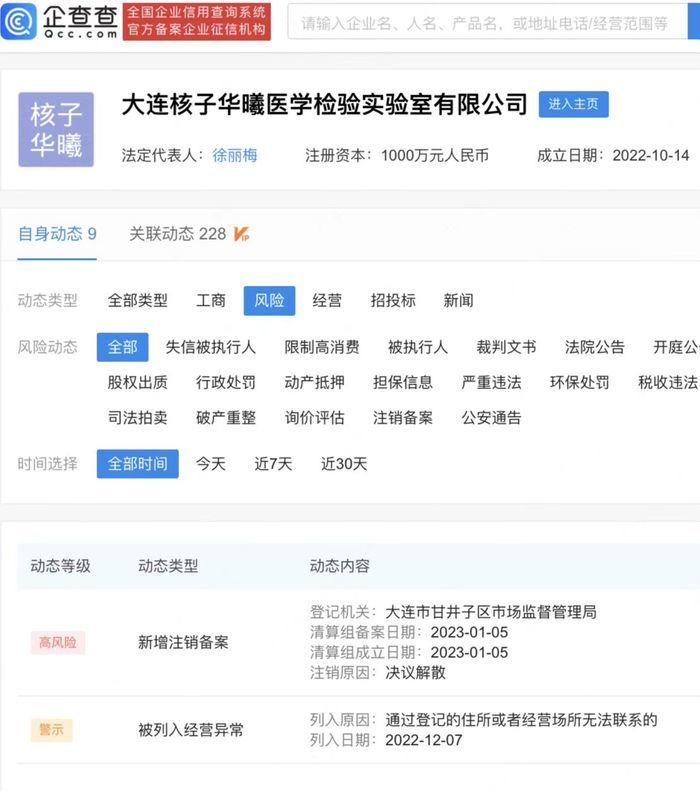Screen dimensions: 700x791
Task: Filter by 破产重整
Action: click(226, 418)
